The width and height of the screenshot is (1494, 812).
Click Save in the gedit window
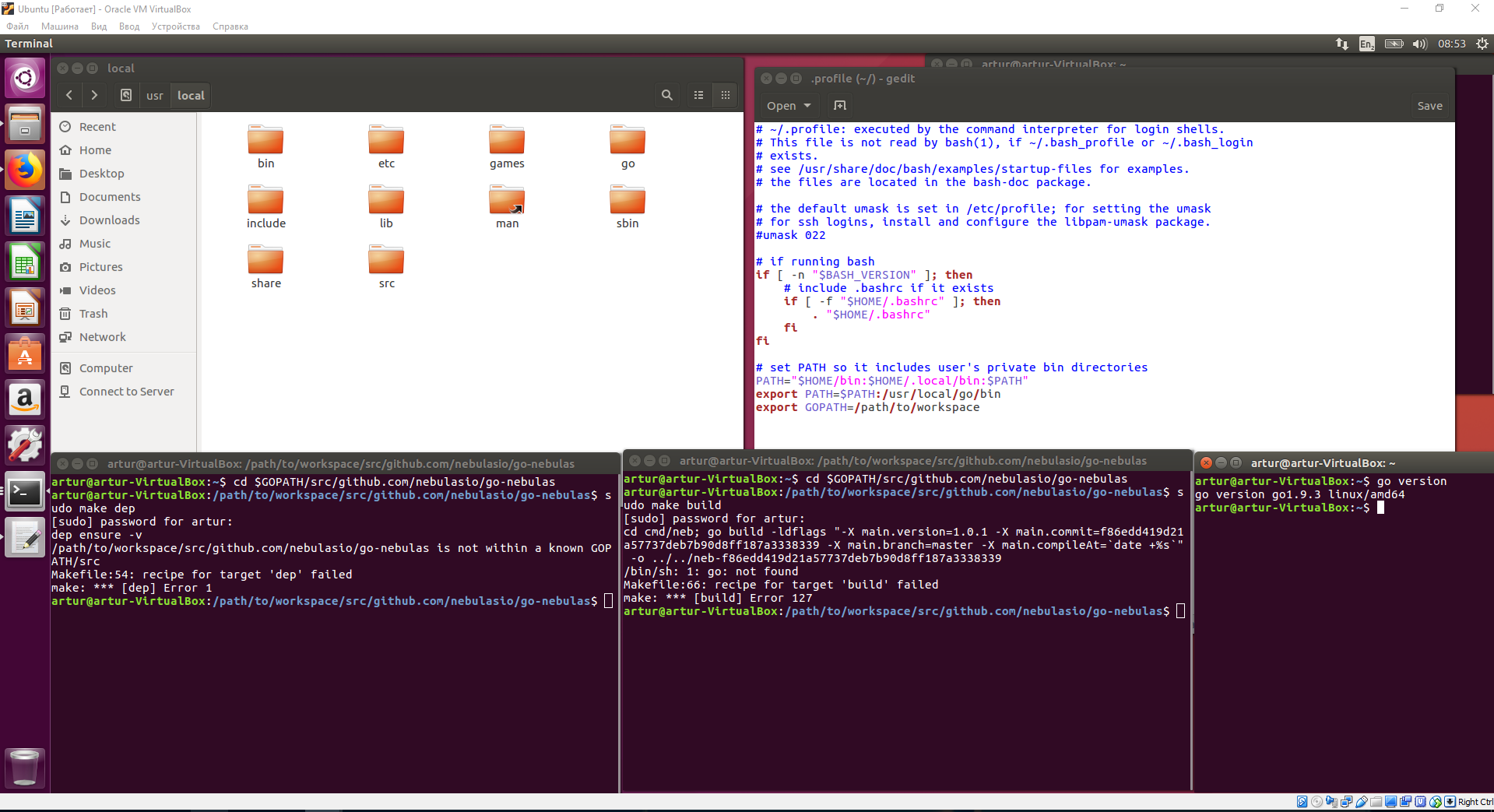click(1429, 105)
